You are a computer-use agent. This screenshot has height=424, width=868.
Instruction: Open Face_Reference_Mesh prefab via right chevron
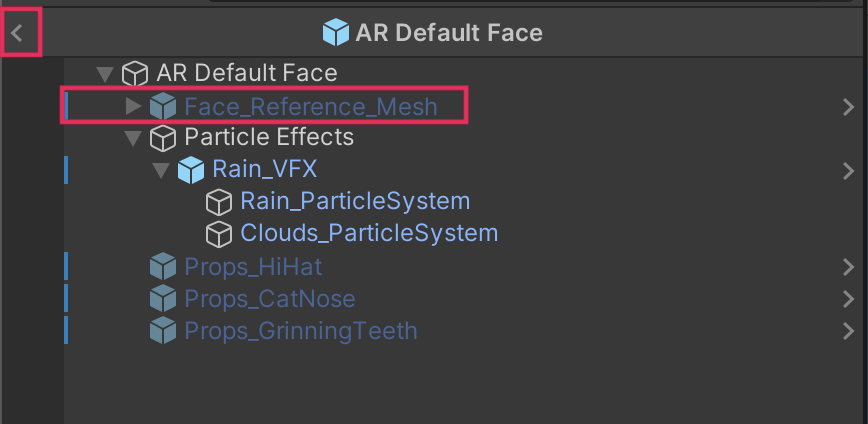pos(848,106)
